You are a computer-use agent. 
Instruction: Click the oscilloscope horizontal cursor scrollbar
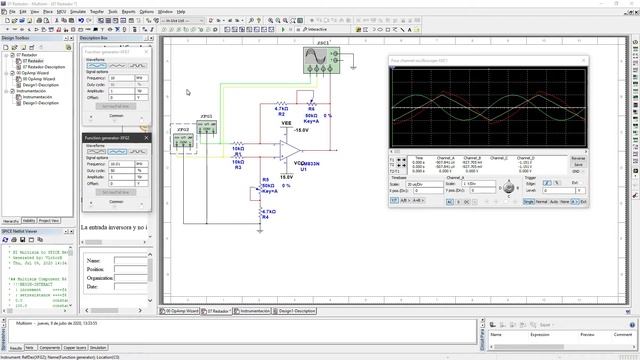click(488, 151)
